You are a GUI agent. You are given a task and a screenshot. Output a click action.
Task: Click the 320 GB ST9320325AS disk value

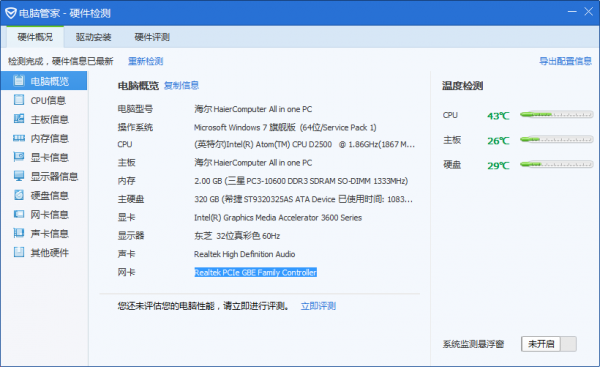[x=303, y=199]
